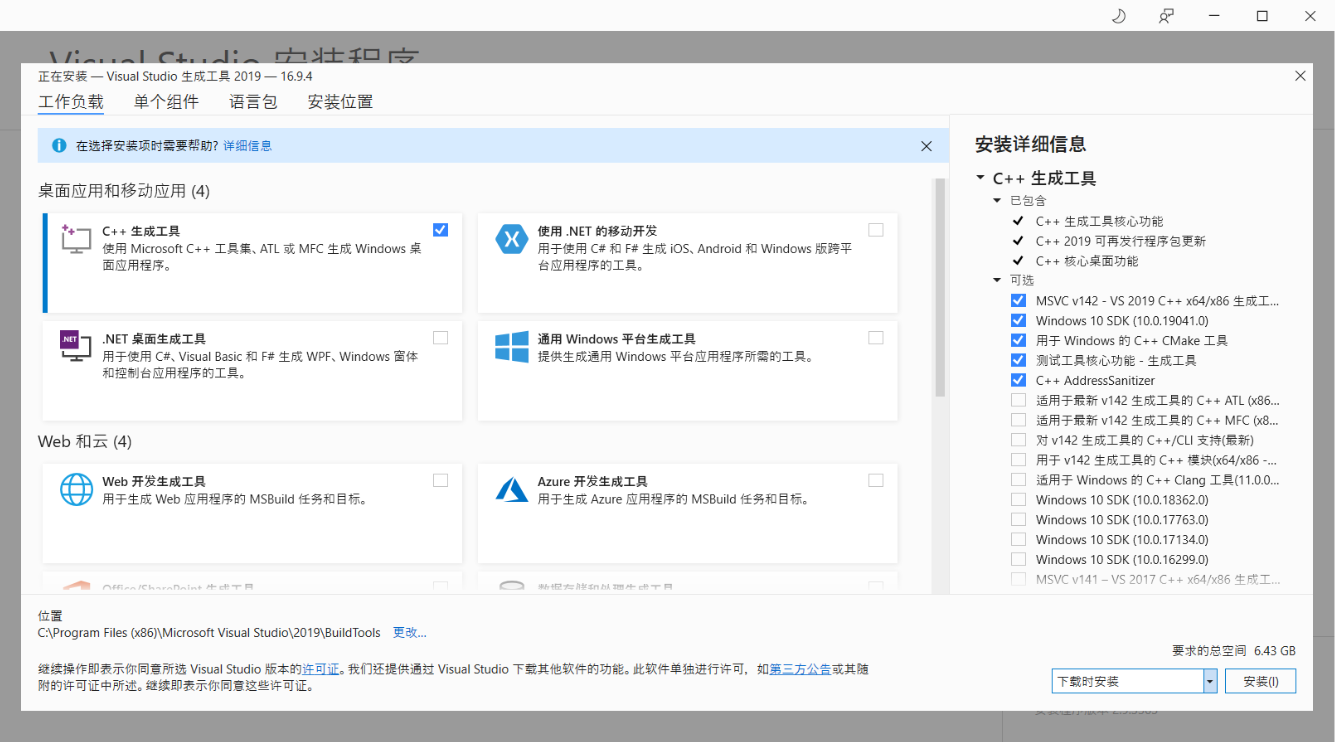
Task: Click the Windows logo for 通用 Windows 平台生成工具
Action: tap(512, 347)
